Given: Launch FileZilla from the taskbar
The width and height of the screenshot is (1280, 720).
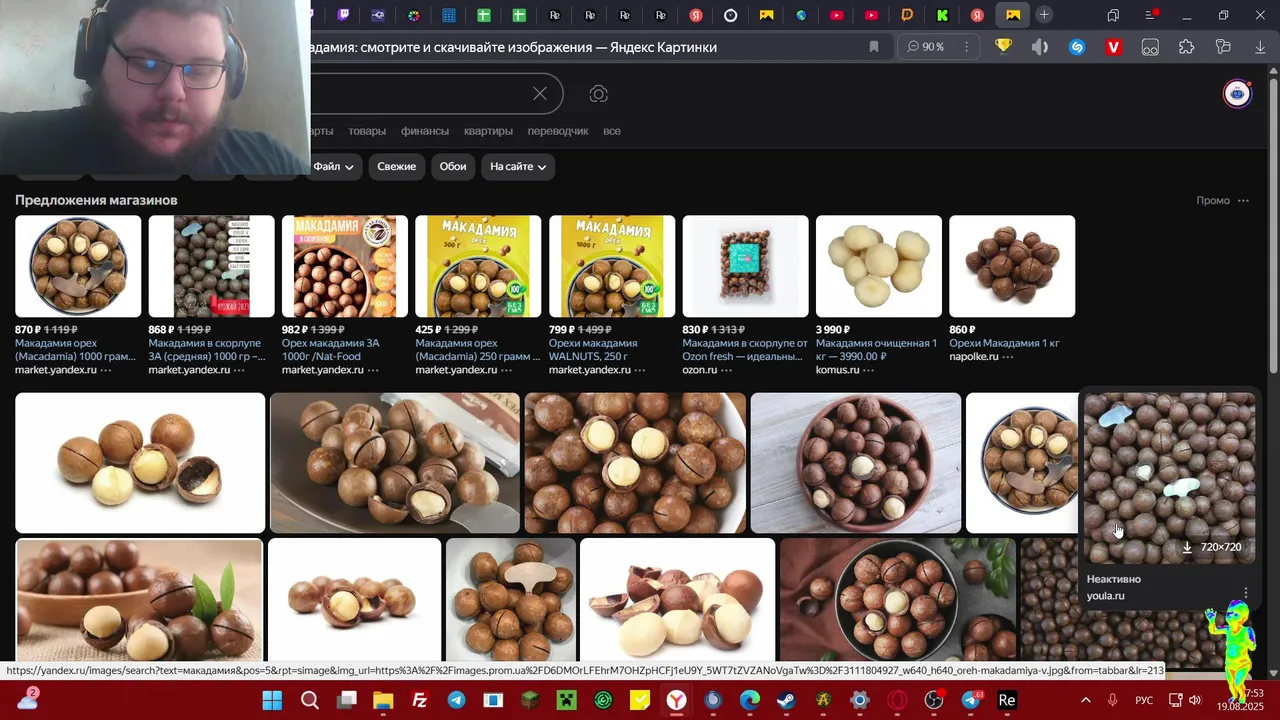Looking at the screenshot, I should (419, 700).
